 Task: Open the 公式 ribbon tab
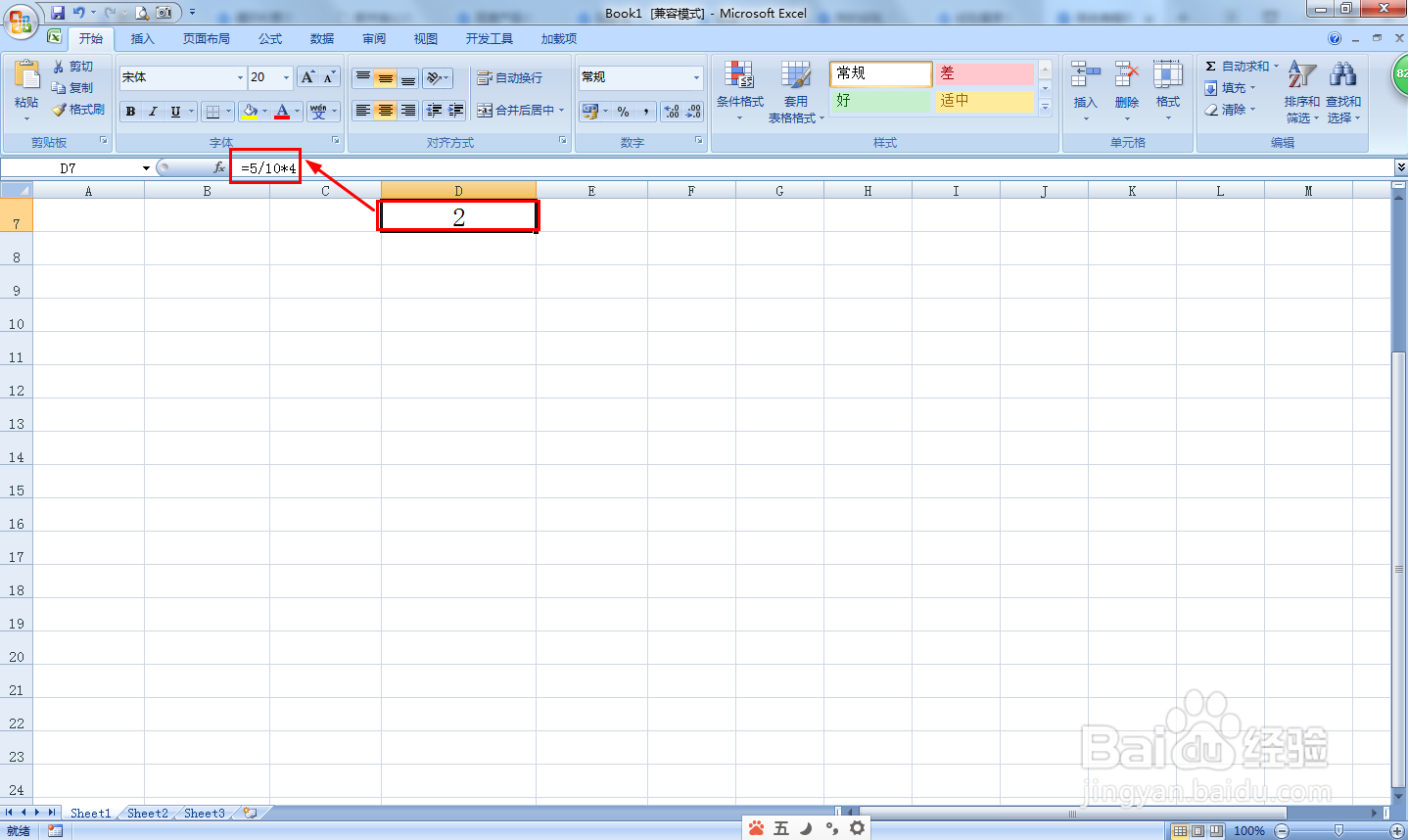tap(270, 39)
